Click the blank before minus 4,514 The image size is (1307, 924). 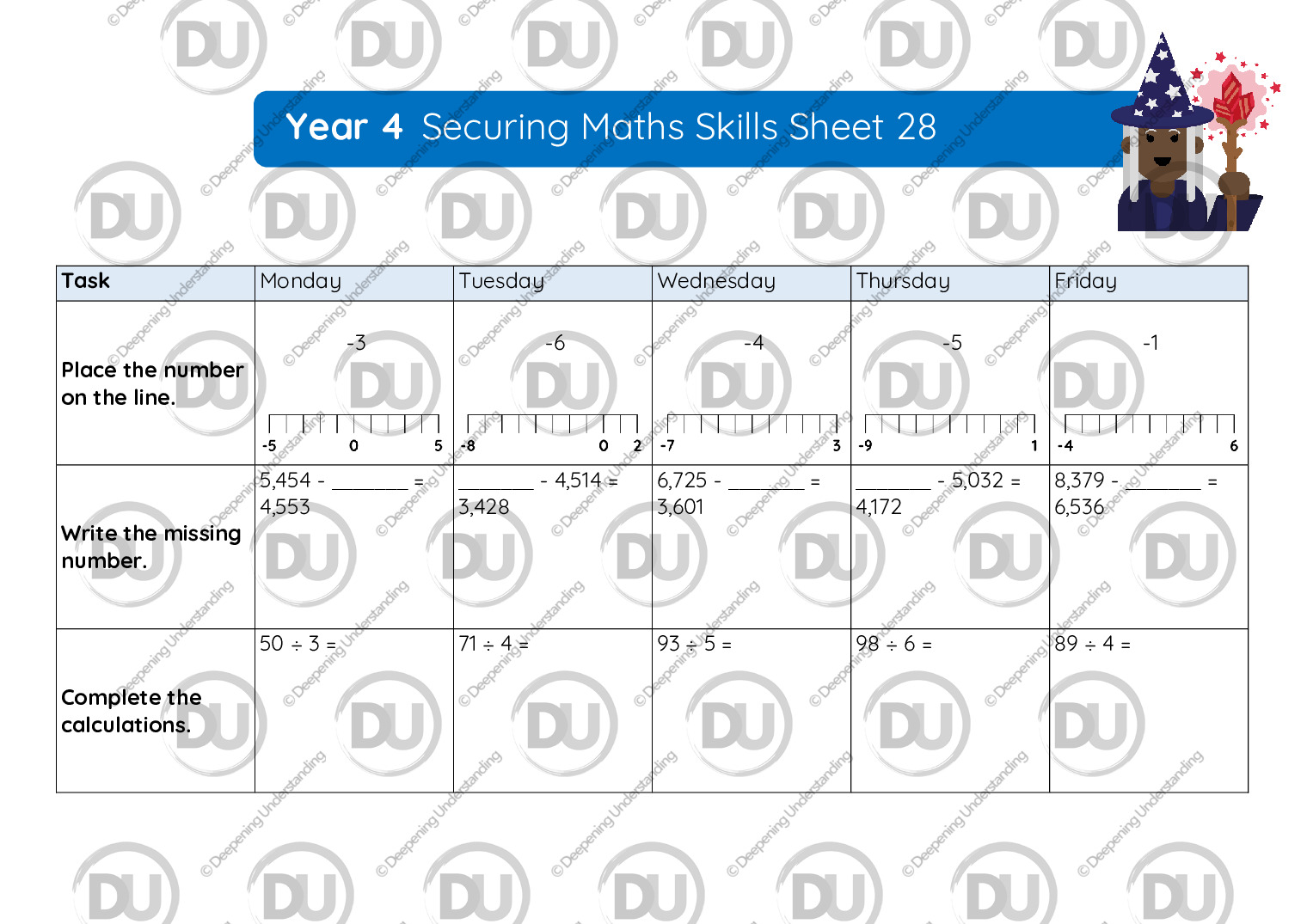496,482
